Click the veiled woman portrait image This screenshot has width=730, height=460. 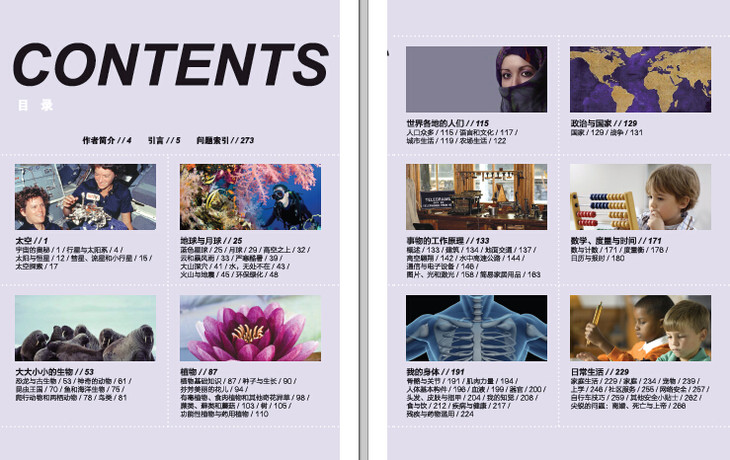pos(476,79)
